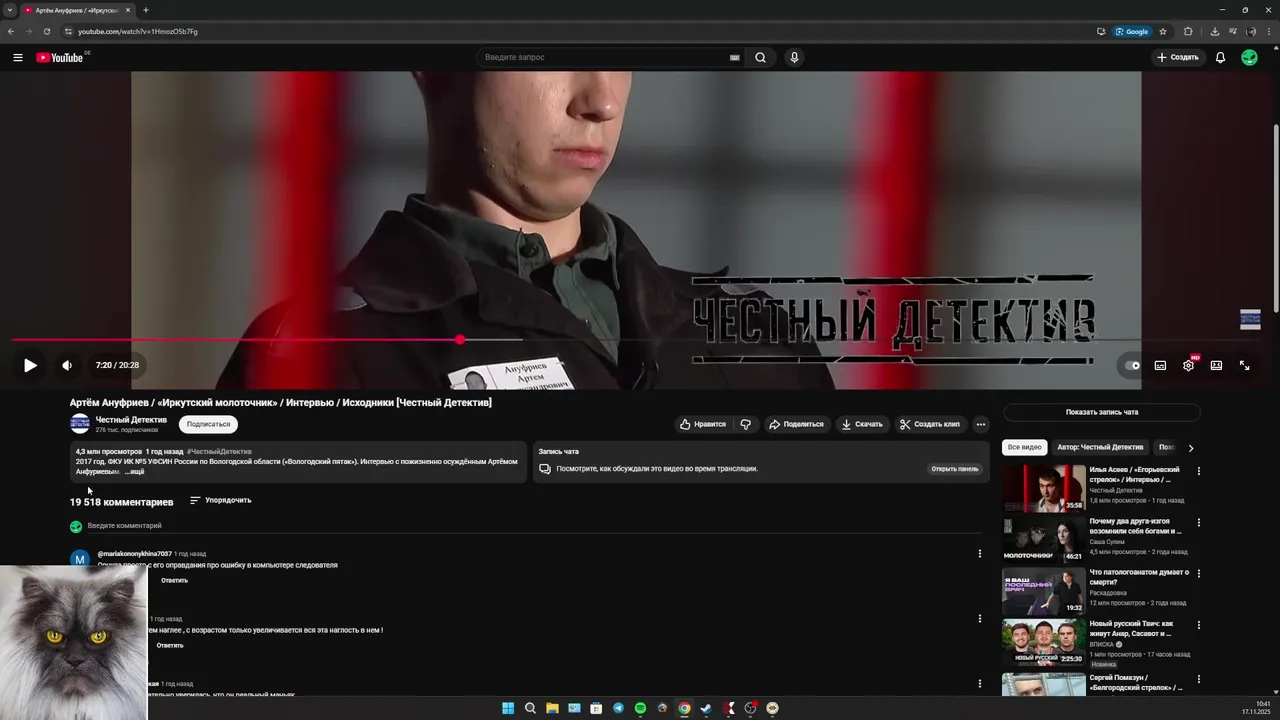This screenshot has width=1280, height=720.
Task: Show chat replay via Показать запись чата
Action: click(x=1102, y=412)
